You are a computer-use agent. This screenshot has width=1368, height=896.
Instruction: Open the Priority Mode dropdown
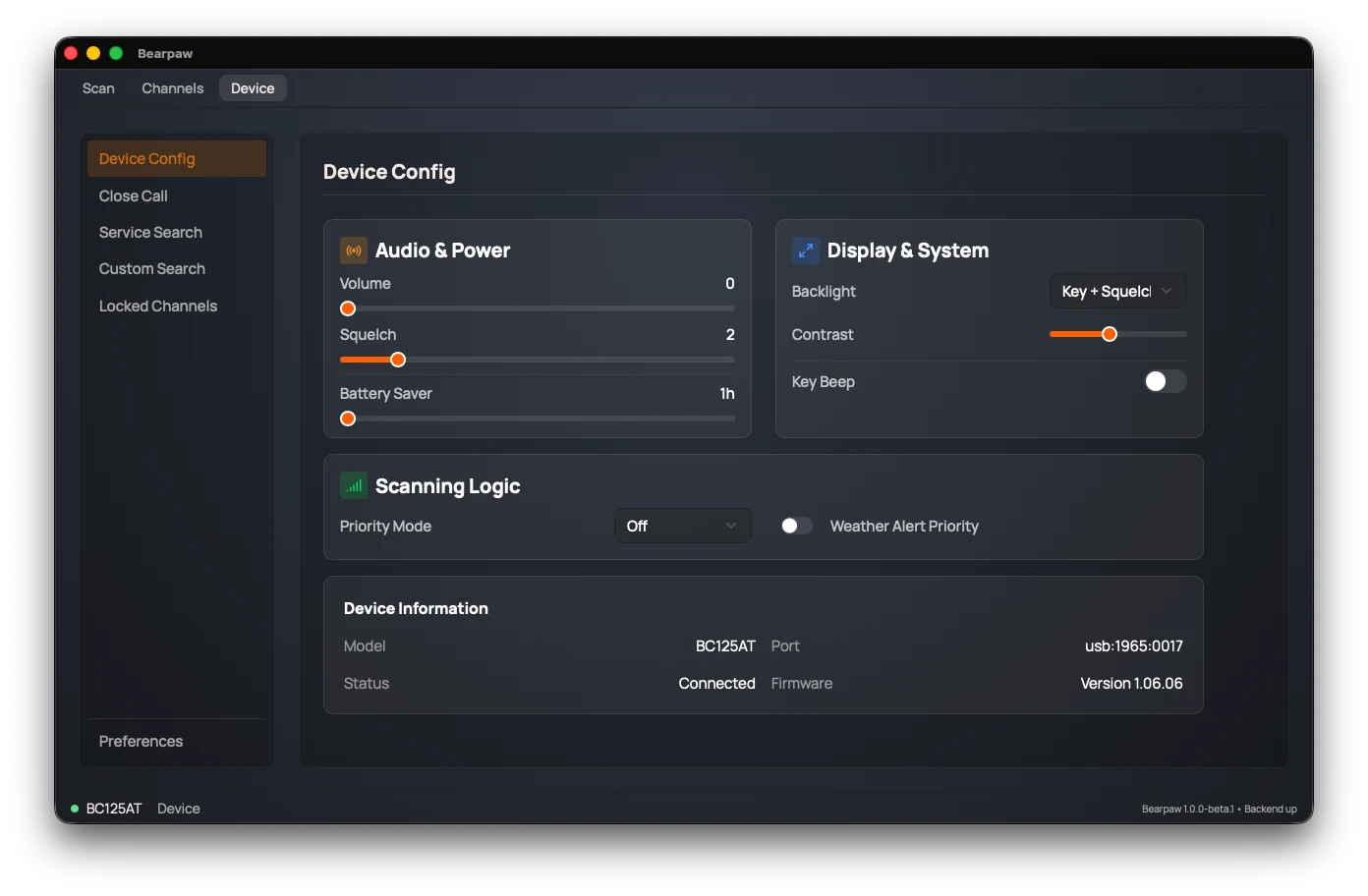(x=683, y=526)
